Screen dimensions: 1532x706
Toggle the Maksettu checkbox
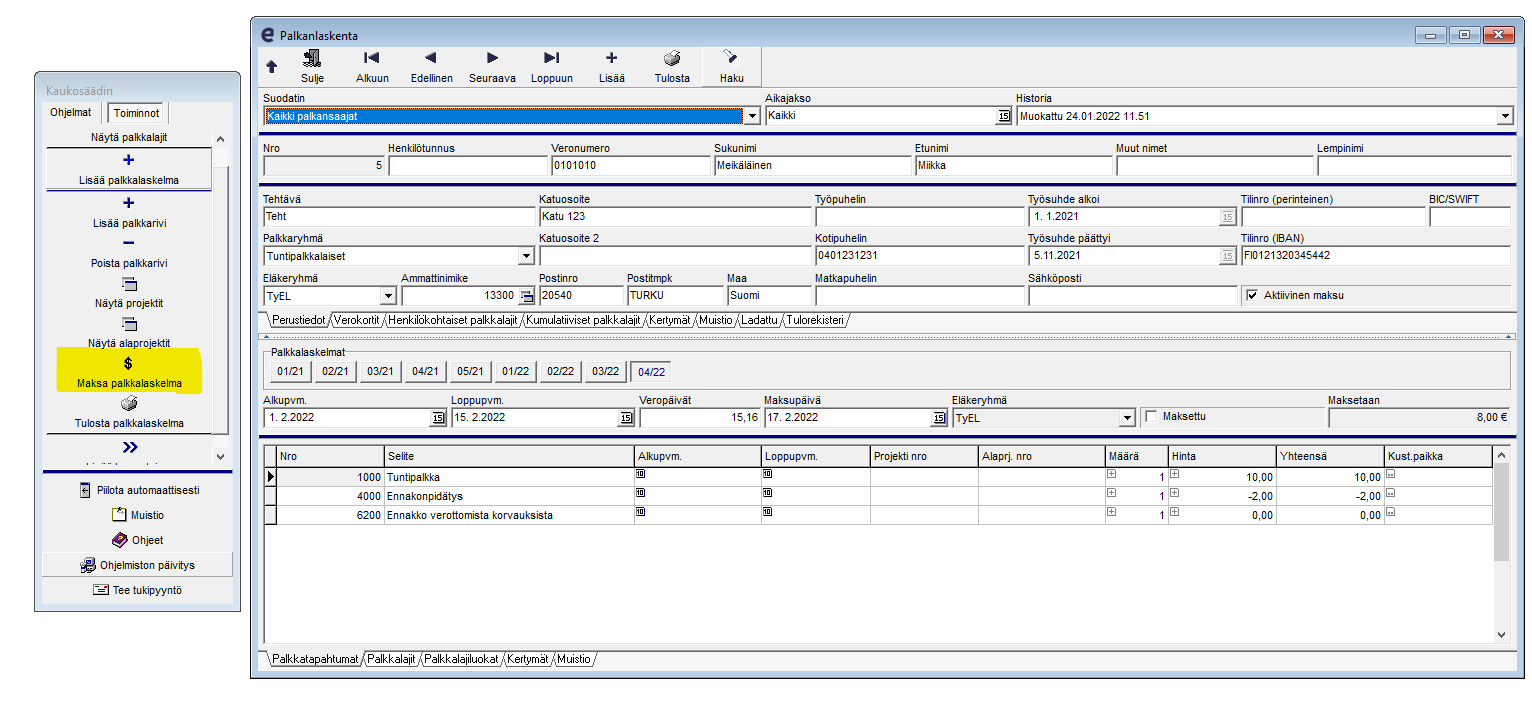1151,417
